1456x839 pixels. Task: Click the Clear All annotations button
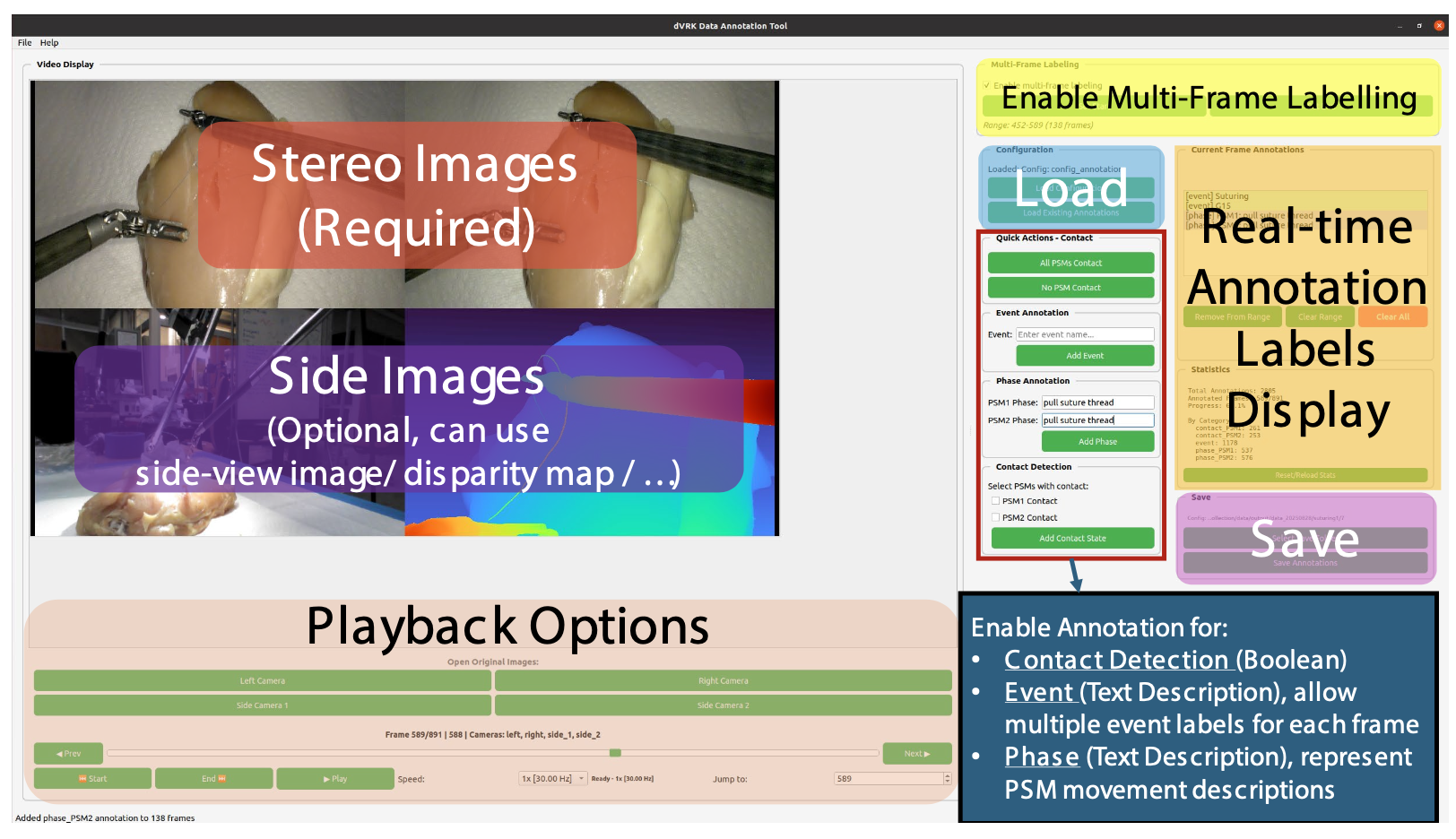click(1391, 317)
